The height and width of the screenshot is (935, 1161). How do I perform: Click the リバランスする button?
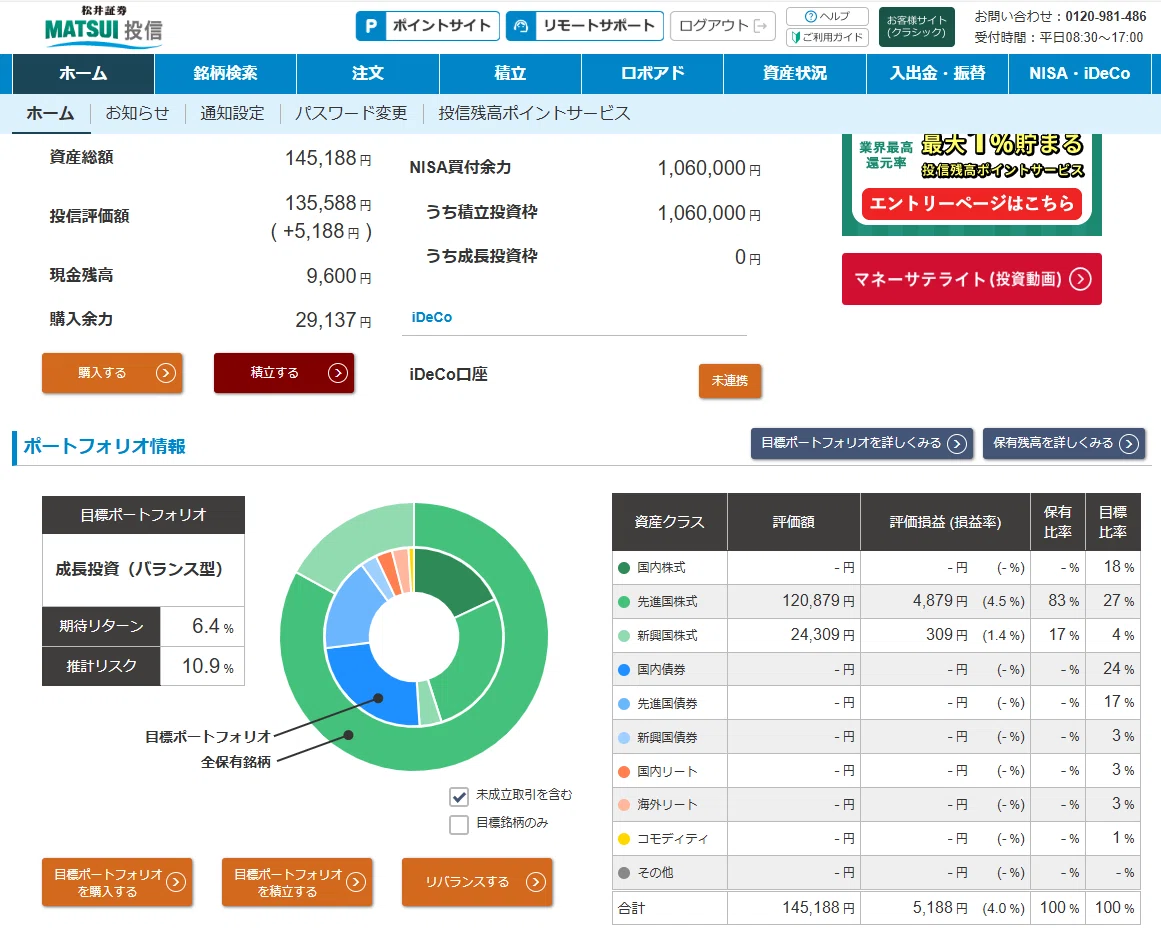pyautogui.click(x=477, y=882)
